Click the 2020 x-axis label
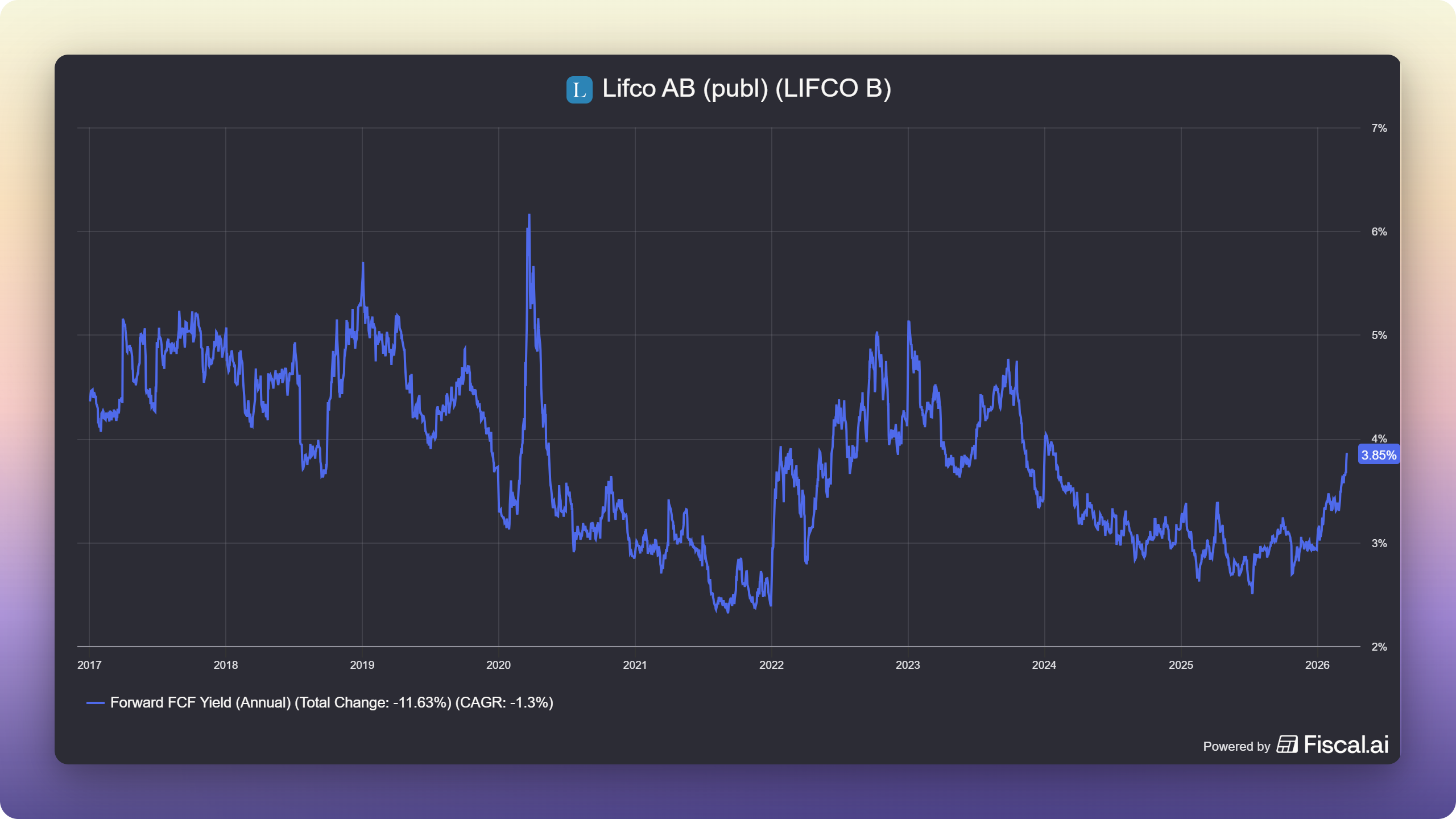Image resolution: width=1456 pixels, height=819 pixels. (498, 665)
